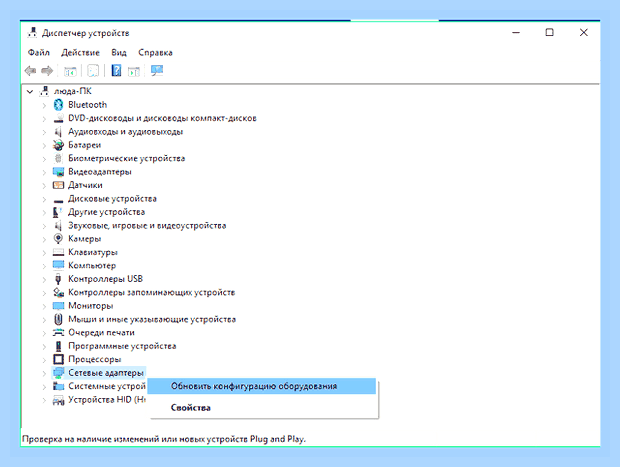Image resolution: width=620 pixels, height=467 pixels.
Task: Click the Системные устройства folder icon
Action: point(59,386)
